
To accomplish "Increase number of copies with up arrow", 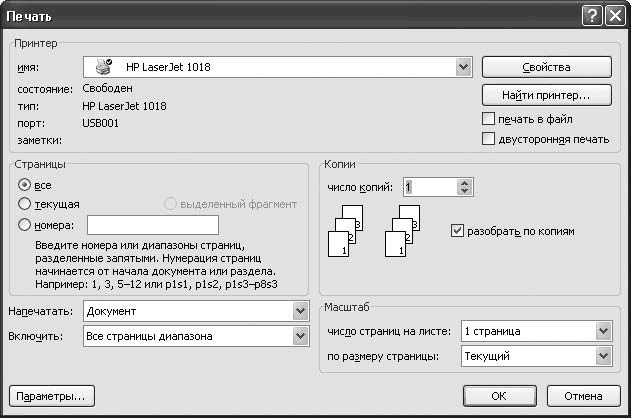I will (463, 182).
